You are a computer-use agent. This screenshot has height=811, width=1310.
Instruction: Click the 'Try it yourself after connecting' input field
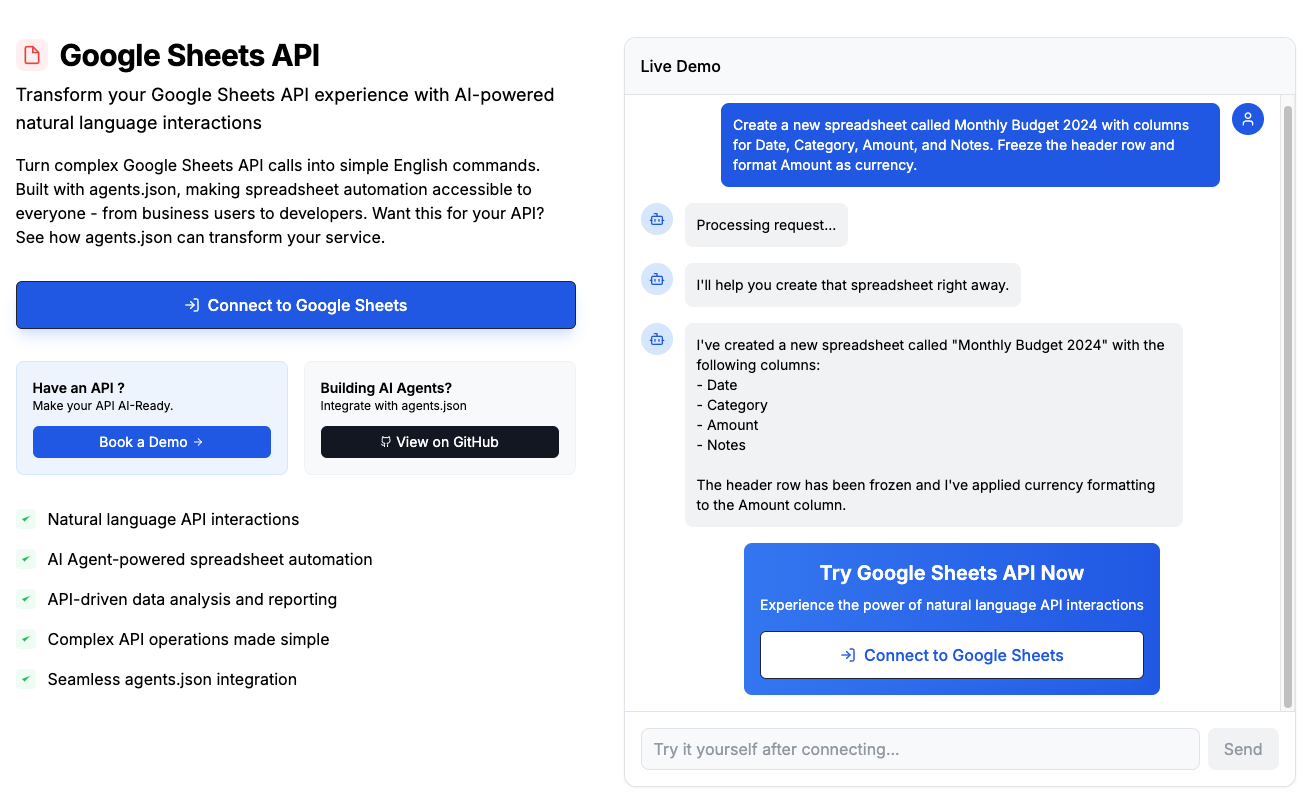coord(919,749)
